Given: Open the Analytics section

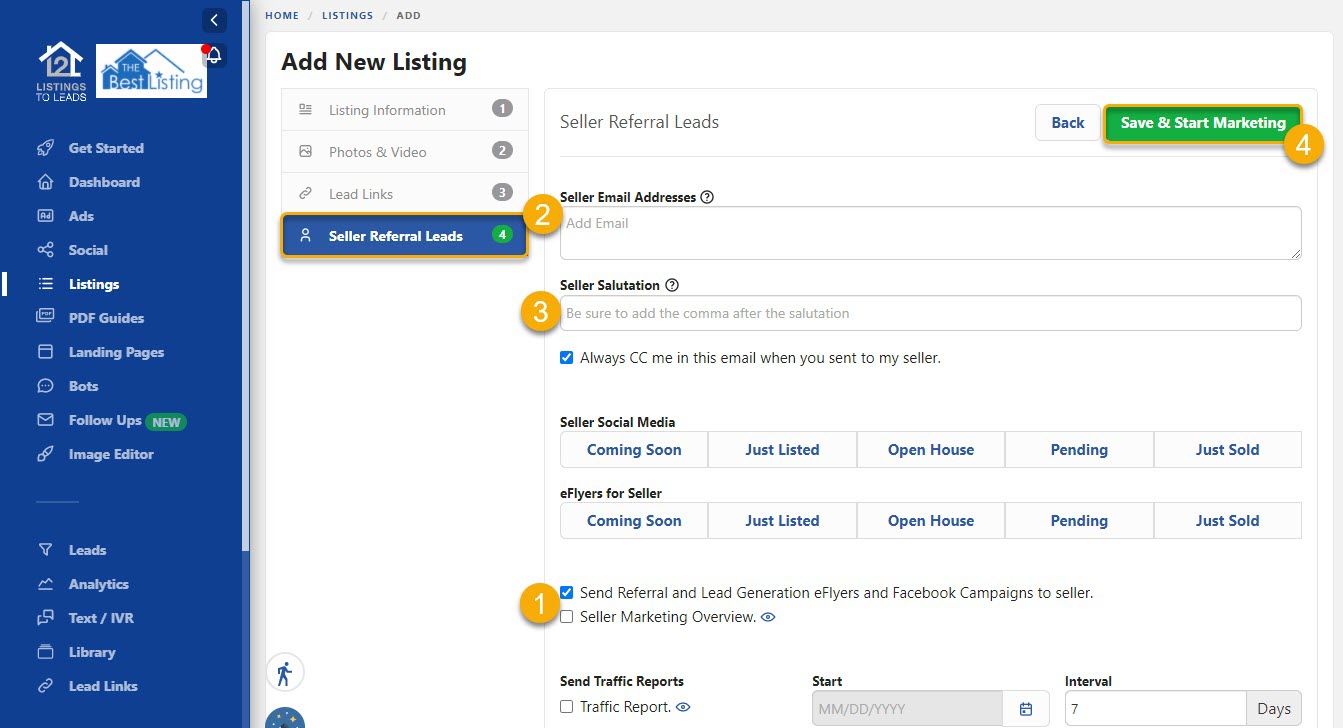Looking at the screenshot, I should tap(98, 583).
